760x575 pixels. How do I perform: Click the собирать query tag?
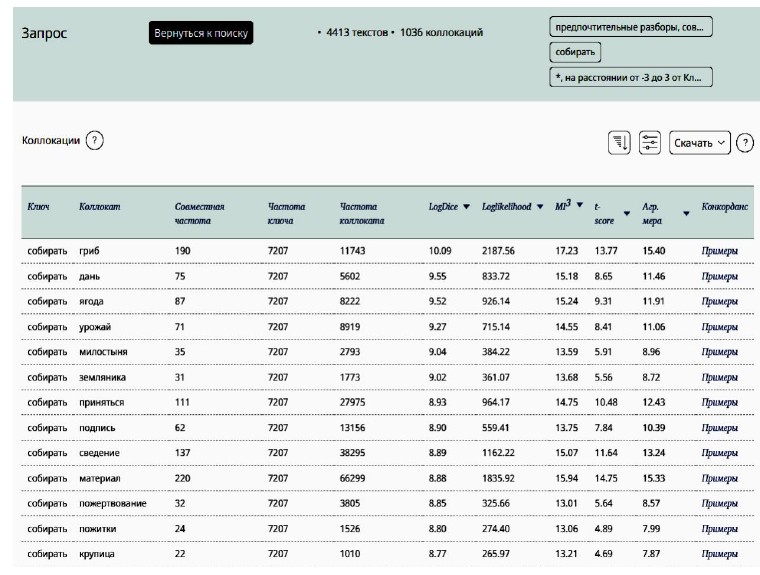(575, 52)
